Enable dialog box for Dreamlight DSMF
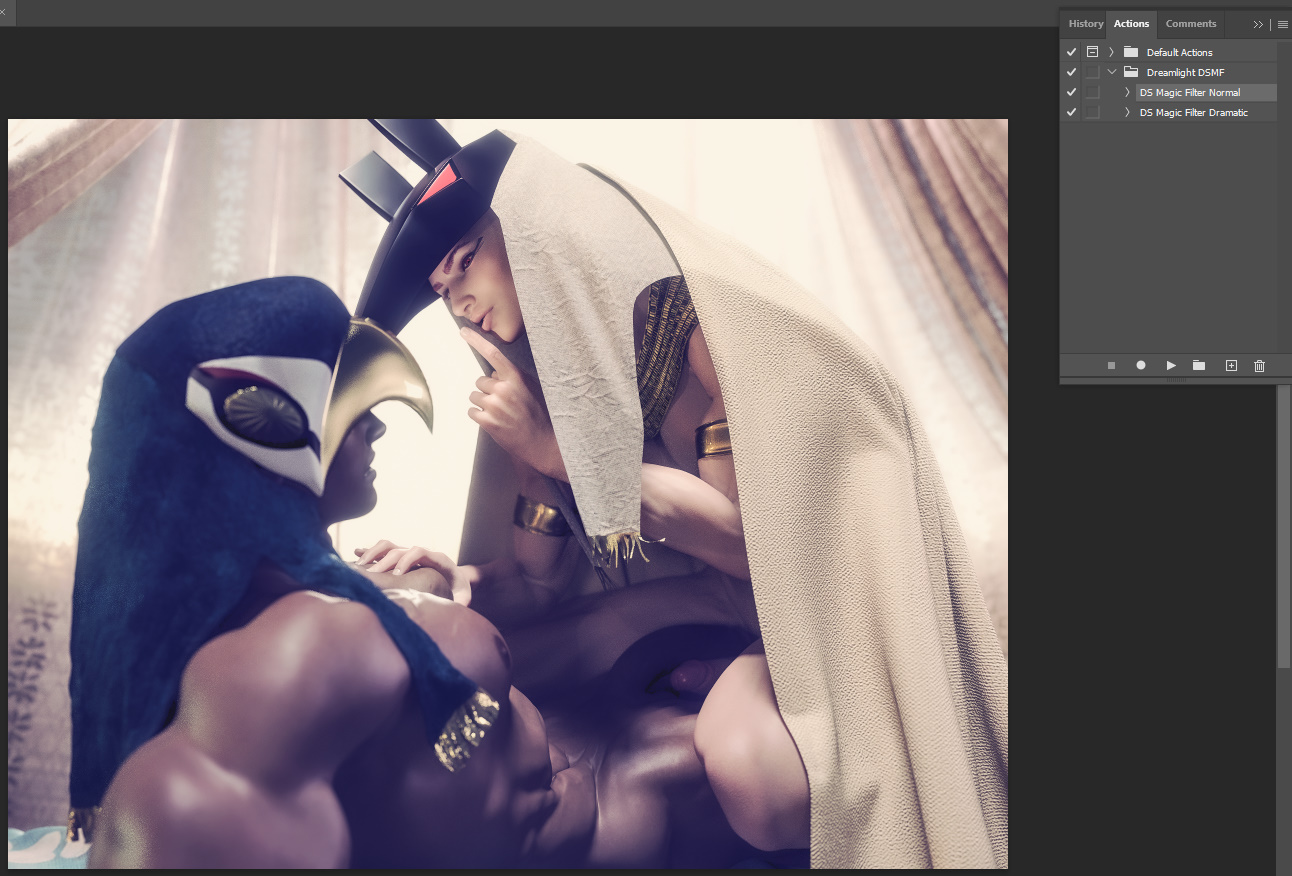This screenshot has height=876, width=1292. (x=1092, y=72)
